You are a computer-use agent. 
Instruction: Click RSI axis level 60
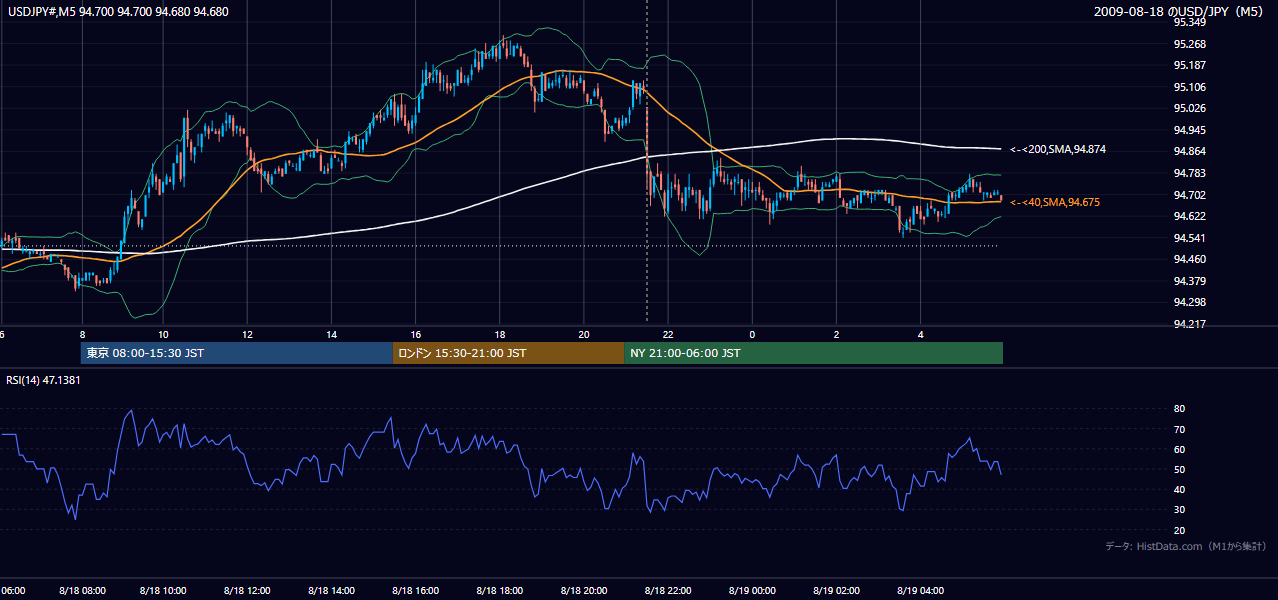(x=1179, y=449)
